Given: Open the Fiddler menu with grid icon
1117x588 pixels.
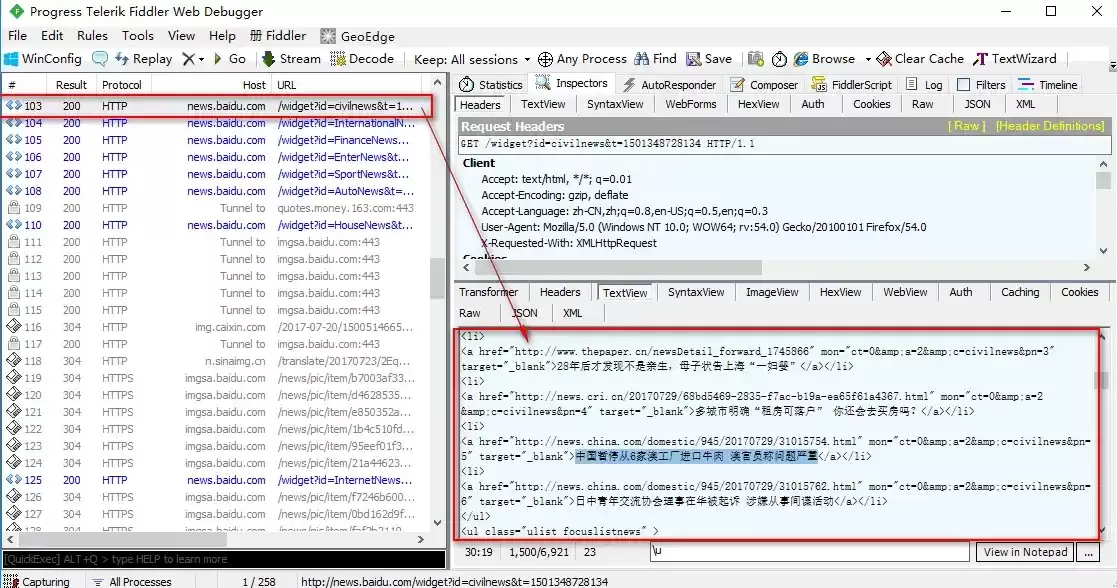Looking at the screenshot, I should (278, 36).
